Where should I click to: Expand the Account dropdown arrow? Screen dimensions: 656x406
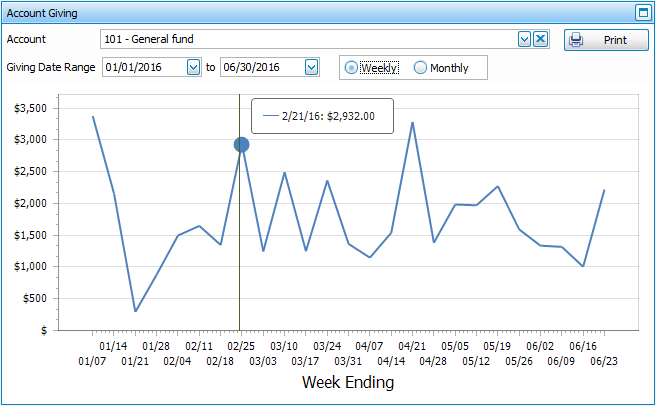[x=524, y=39]
